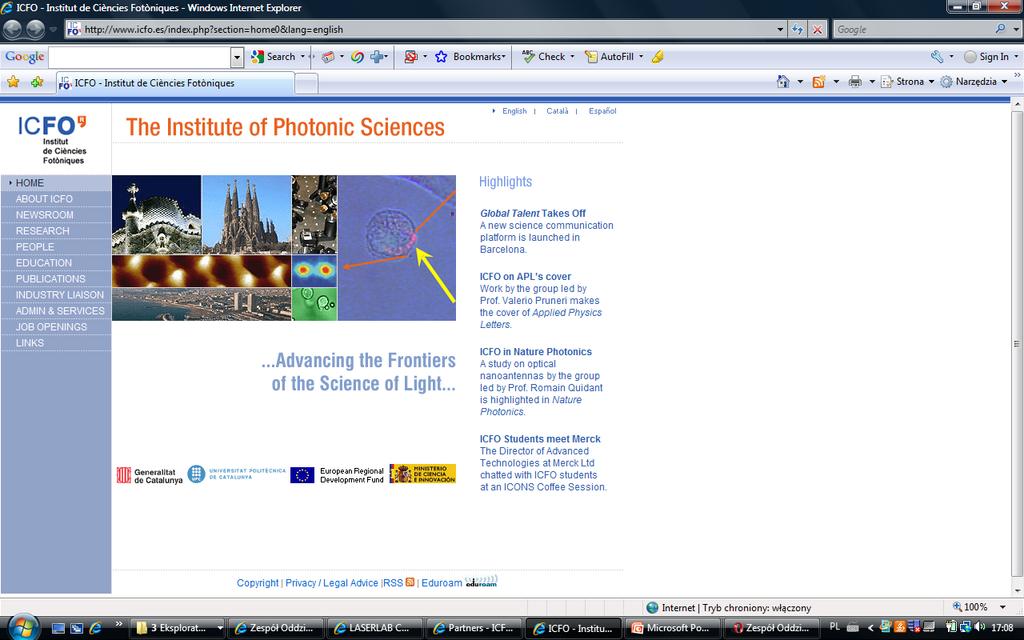Open a new blank browser tab
The width and height of the screenshot is (1024, 640).
[307, 84]
